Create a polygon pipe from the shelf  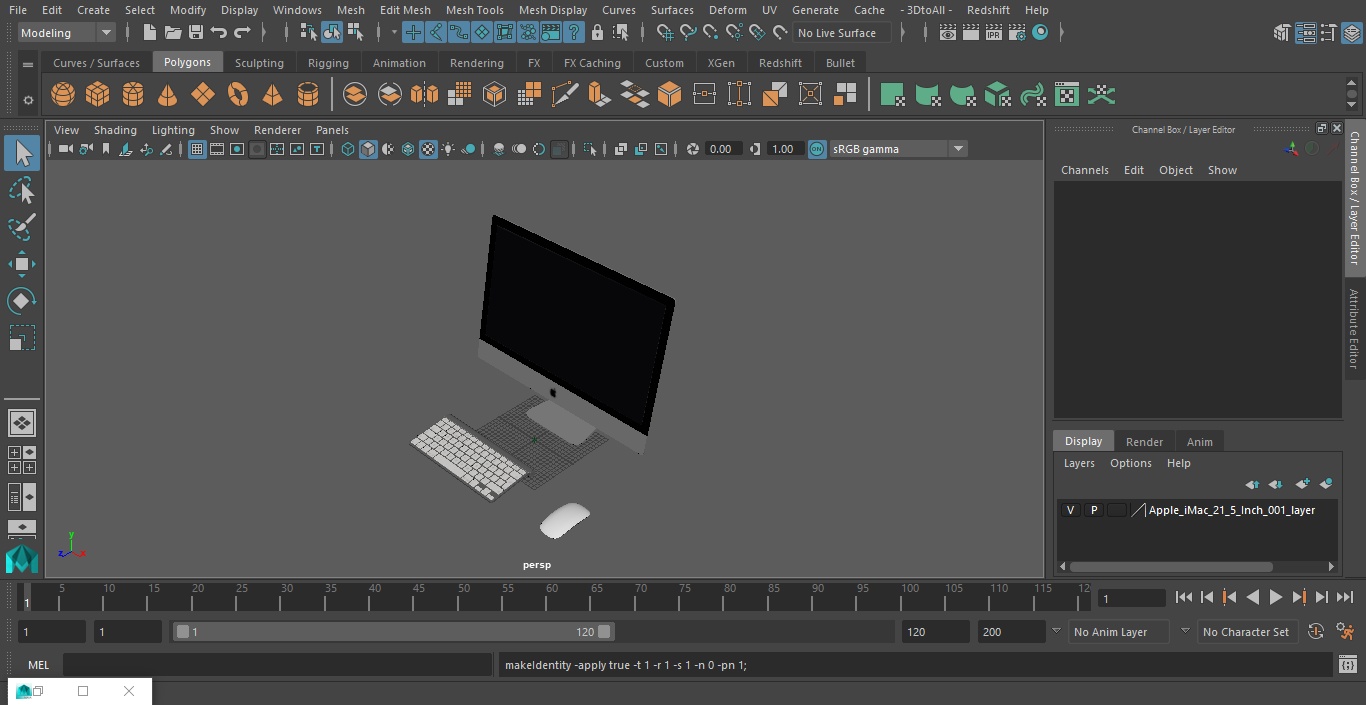[x=308, y=95]
